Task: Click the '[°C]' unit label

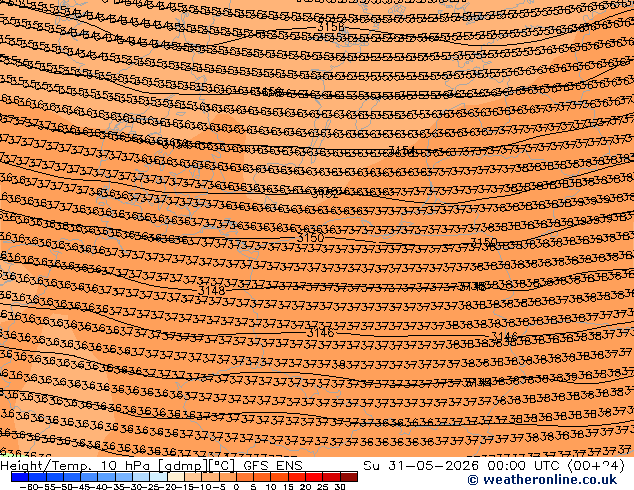Action: coord(222,466)
